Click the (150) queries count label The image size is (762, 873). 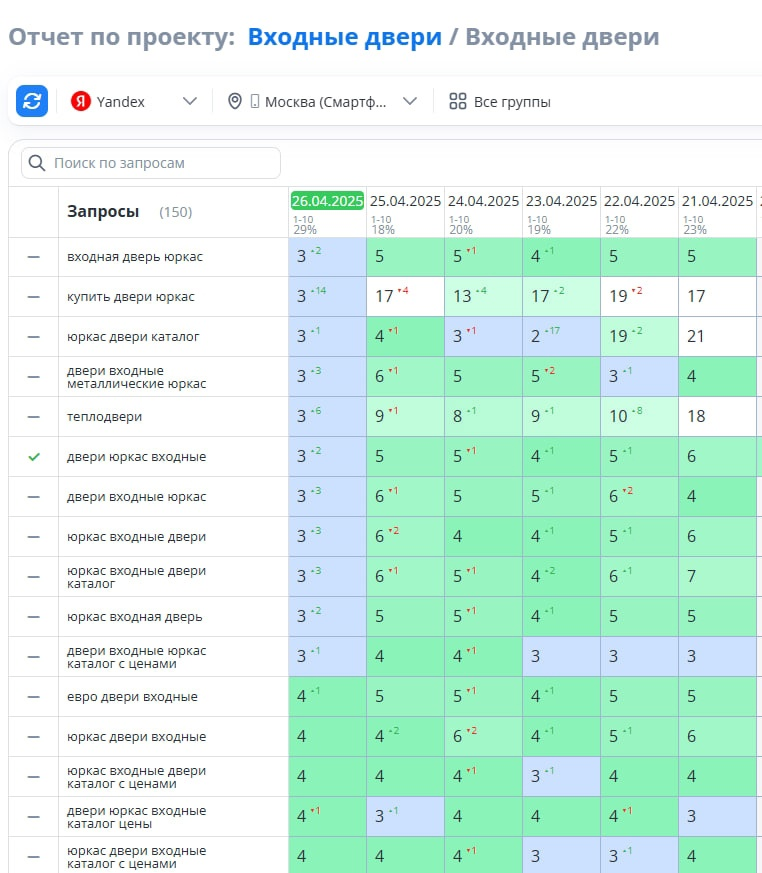tap(175, 212)
